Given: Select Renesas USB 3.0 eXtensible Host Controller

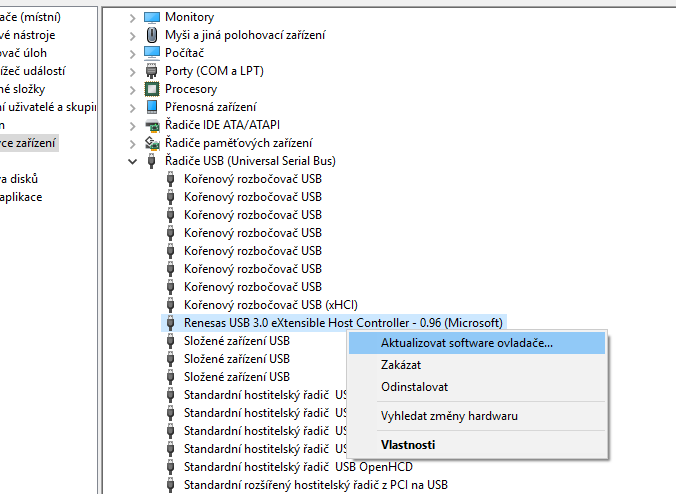Looking at the screenshot, I should point(343,323).
